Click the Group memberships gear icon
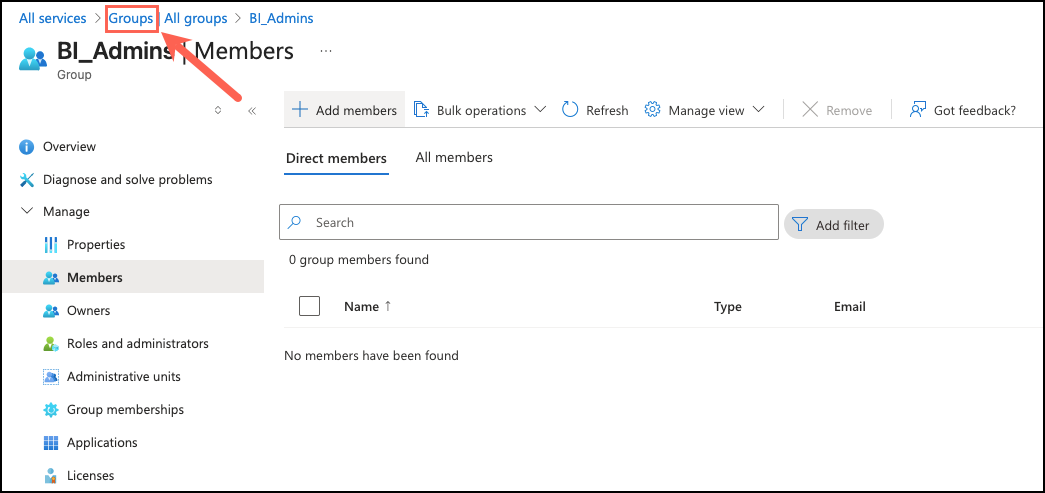Viewport: 1045px width, 493px height. [x=51, y=410]
